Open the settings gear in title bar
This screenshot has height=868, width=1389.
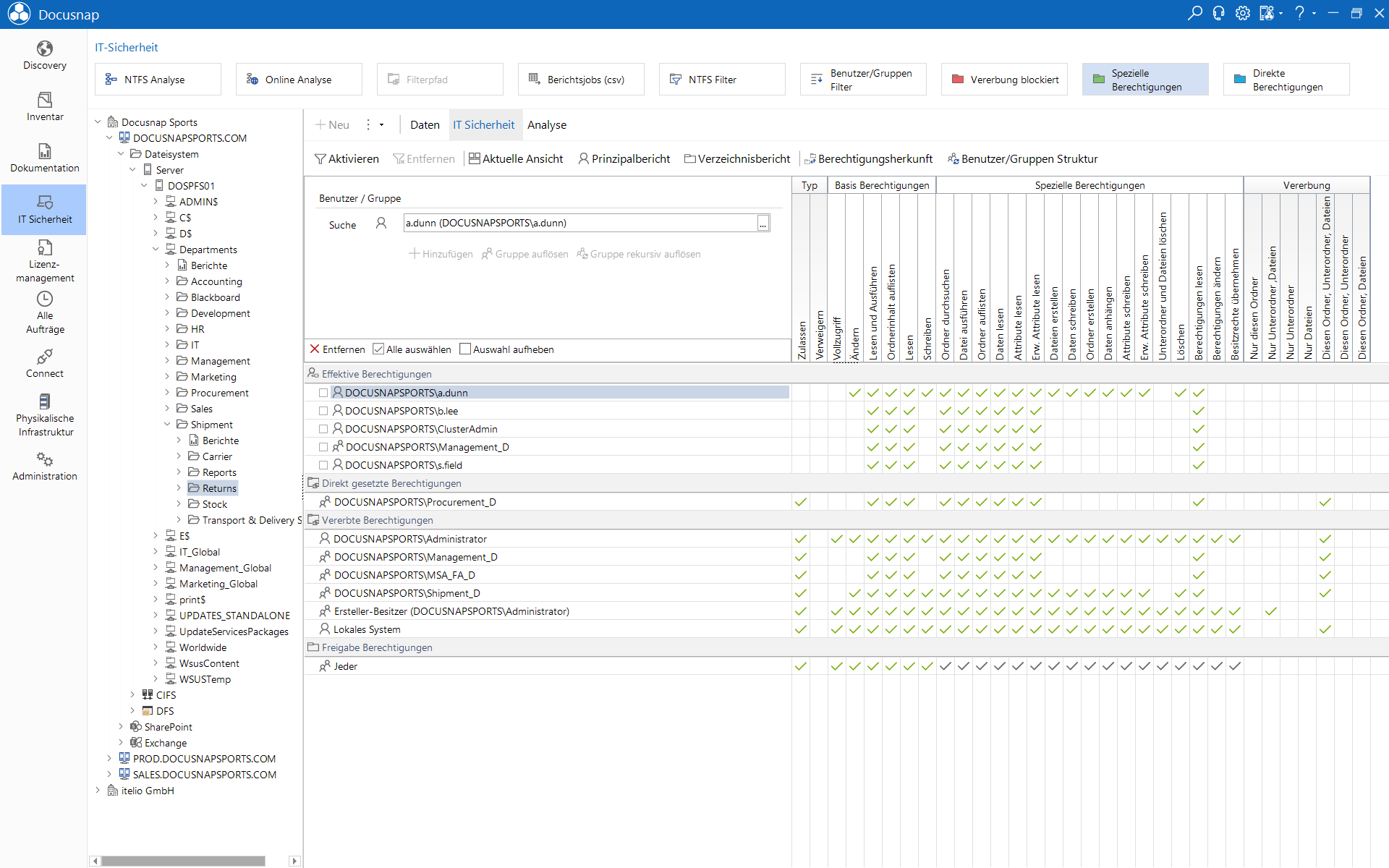pos(1242,13)
